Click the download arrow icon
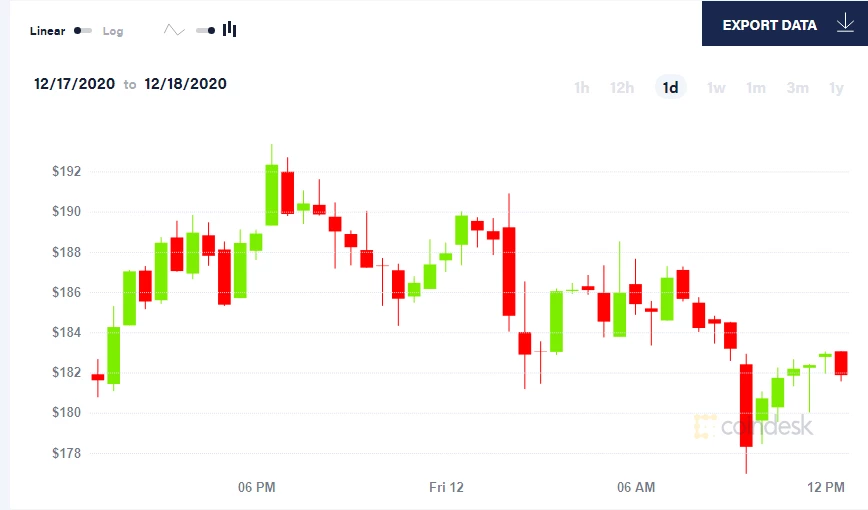 tap(845, 23)
